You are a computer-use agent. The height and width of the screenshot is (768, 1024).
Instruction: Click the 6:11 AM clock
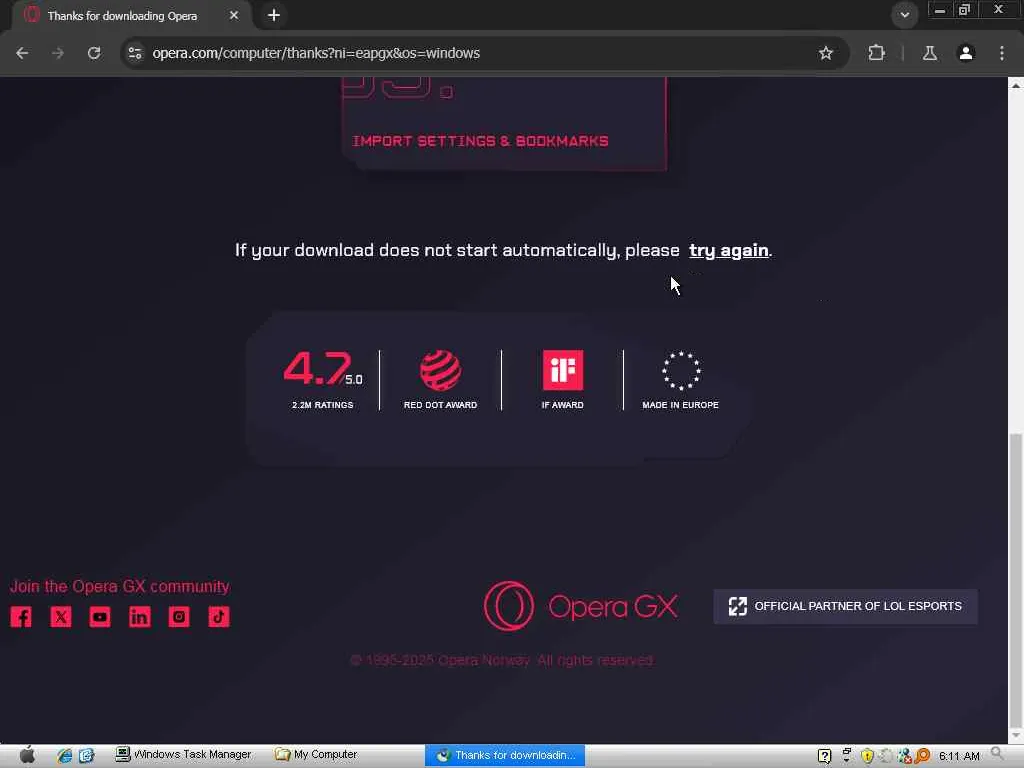click(959, 756)
